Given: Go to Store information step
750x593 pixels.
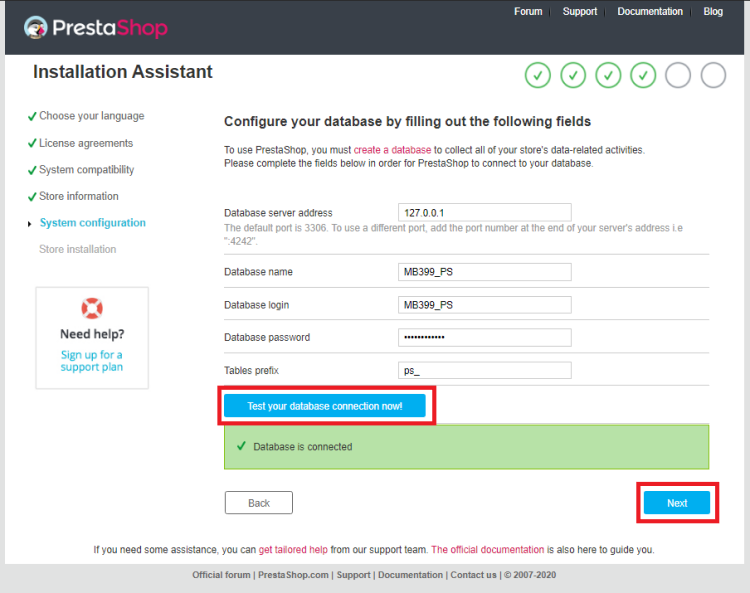Looking at the screenshot, I should pyautogui.click(x=78, y=196).
